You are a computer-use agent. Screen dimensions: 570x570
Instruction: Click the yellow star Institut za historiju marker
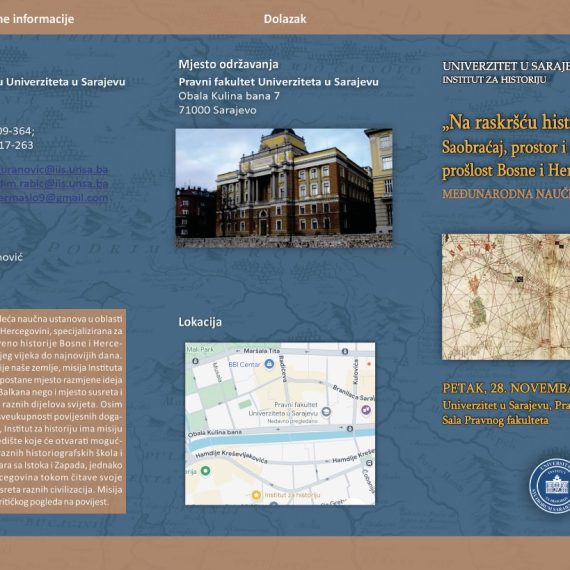[256, 495]
